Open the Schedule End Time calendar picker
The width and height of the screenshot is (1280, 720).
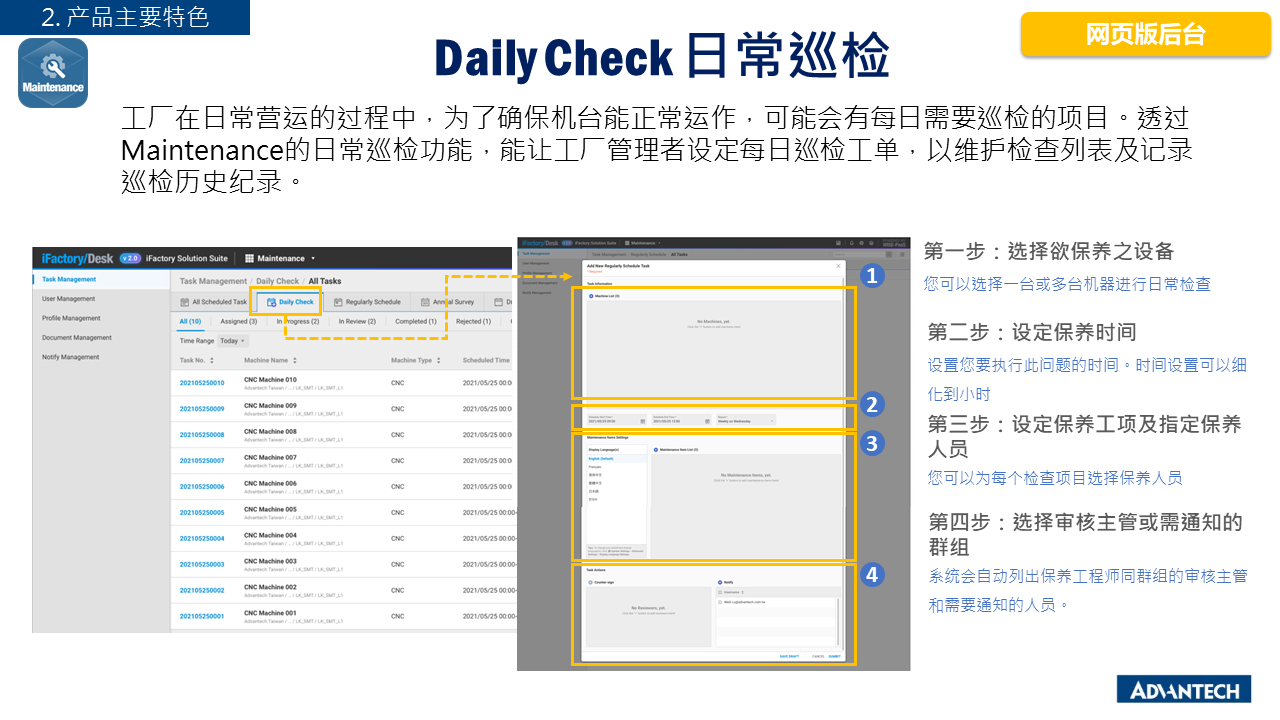(708, 421)
